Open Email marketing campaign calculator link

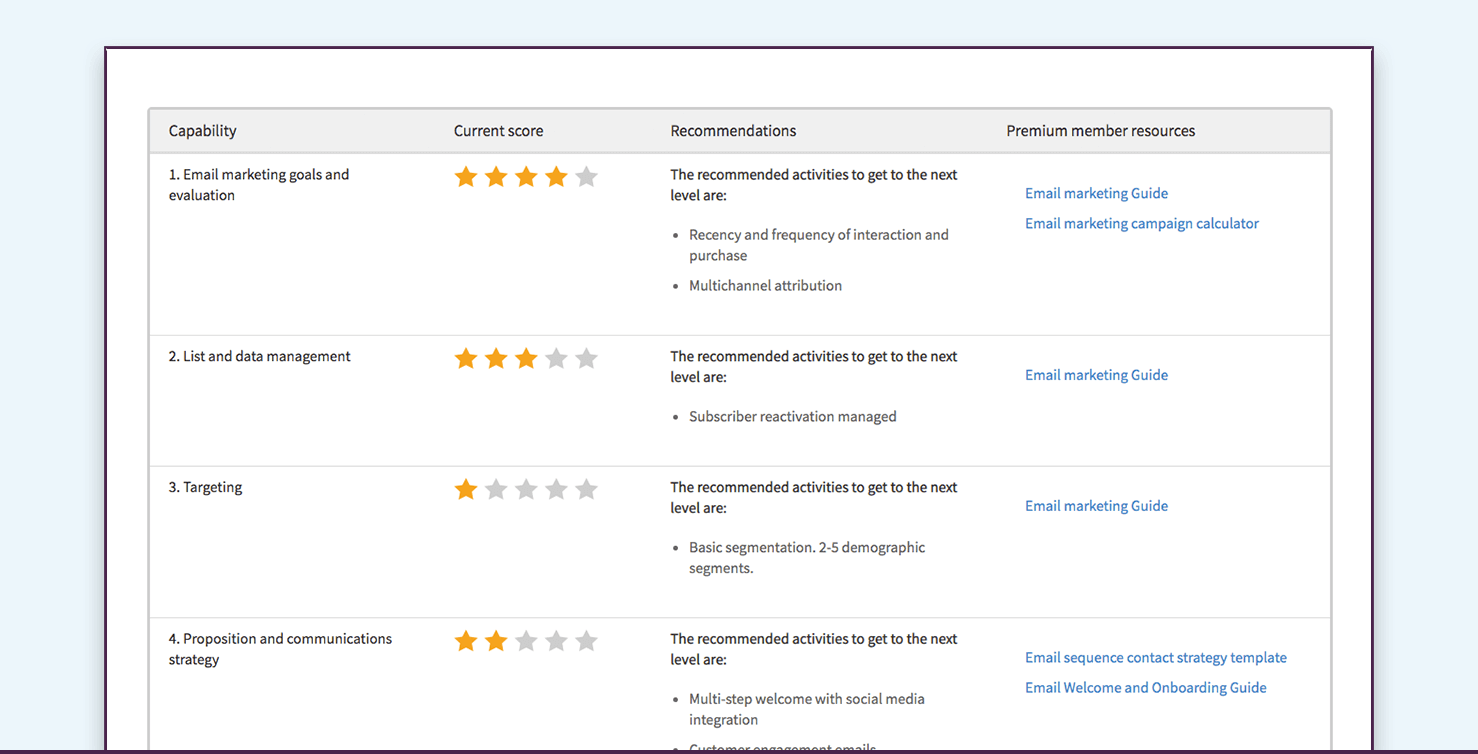pyautogui.click(x=1141, y=224)
